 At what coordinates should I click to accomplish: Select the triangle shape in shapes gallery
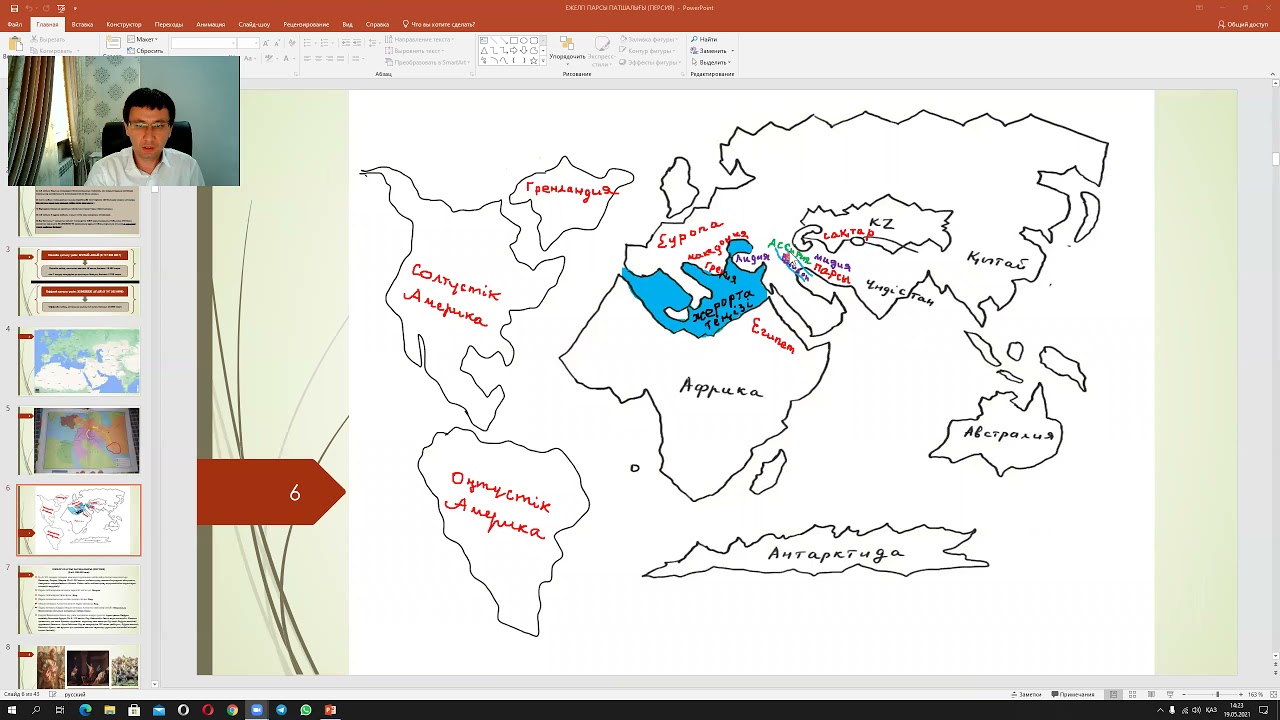click(x=484, y=51)
